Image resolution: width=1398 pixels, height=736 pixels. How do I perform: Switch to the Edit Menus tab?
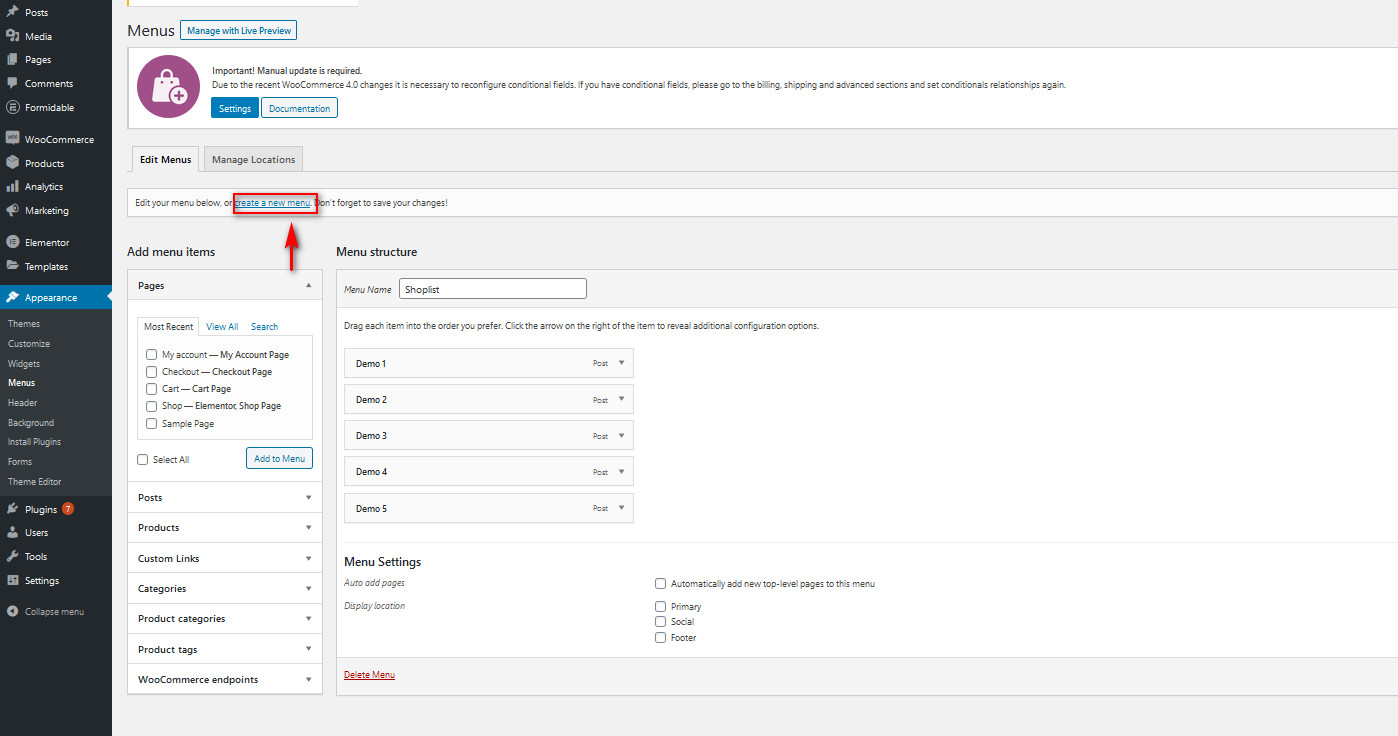pyautogui.click(x=165, y=159)
